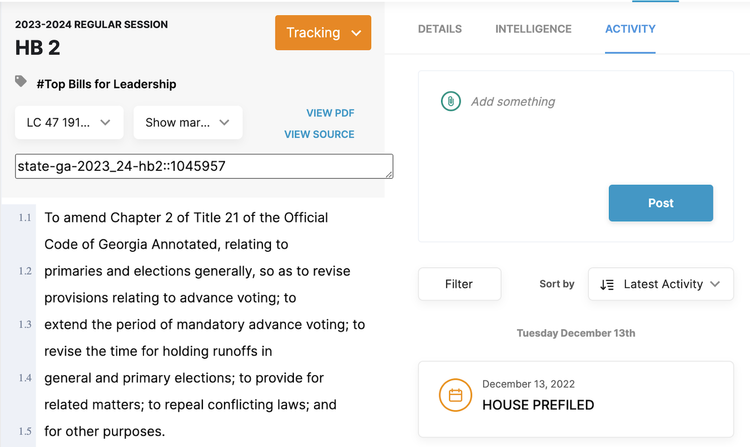750x447 pixels.
Task: Switch to the Intelligence tab
Action: pyautogui.click(x=533, y=29)
